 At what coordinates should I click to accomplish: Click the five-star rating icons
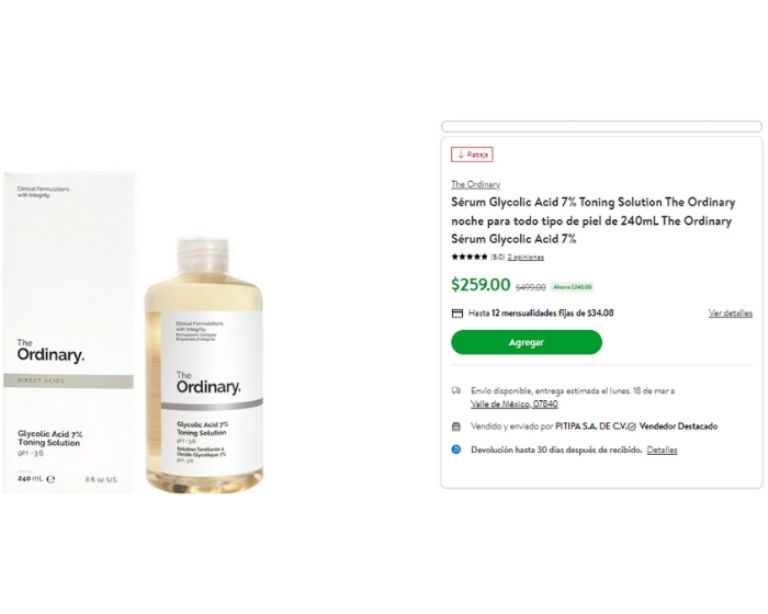coord(469,257)
